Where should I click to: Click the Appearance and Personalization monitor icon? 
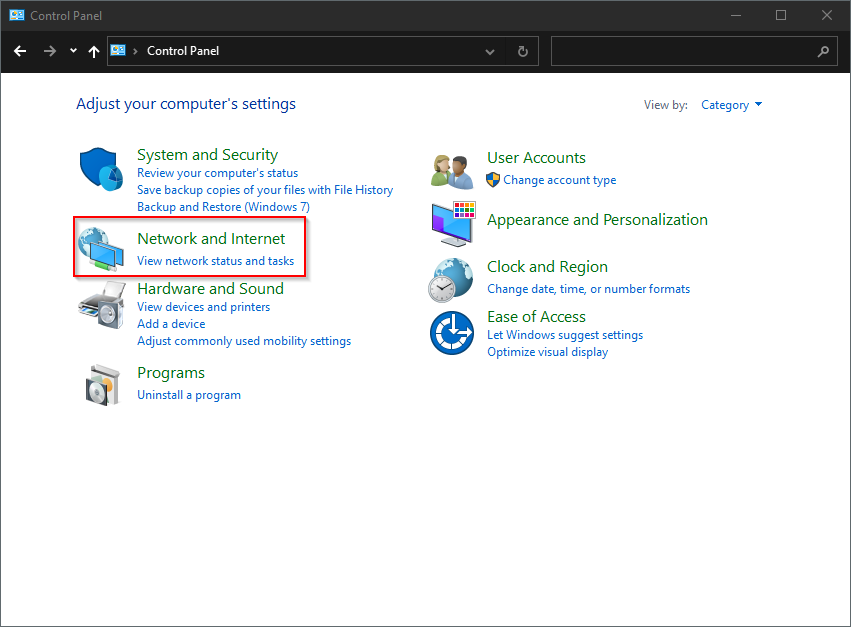(x=454, y=223)
